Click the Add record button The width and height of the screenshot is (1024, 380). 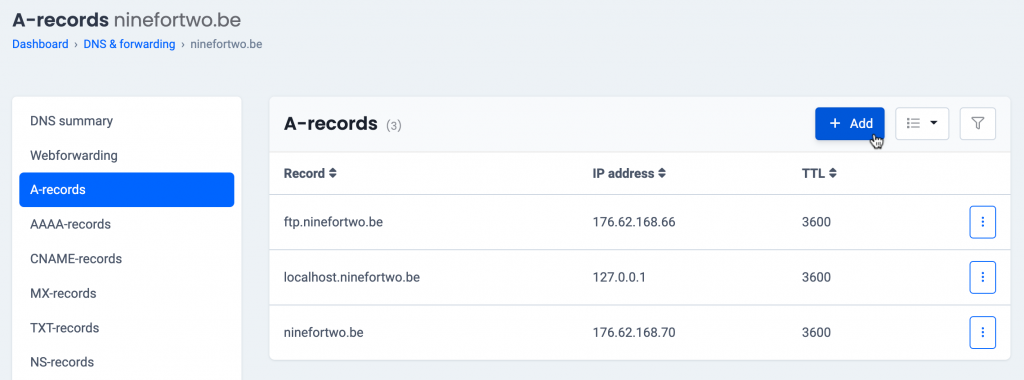(850, 123)
